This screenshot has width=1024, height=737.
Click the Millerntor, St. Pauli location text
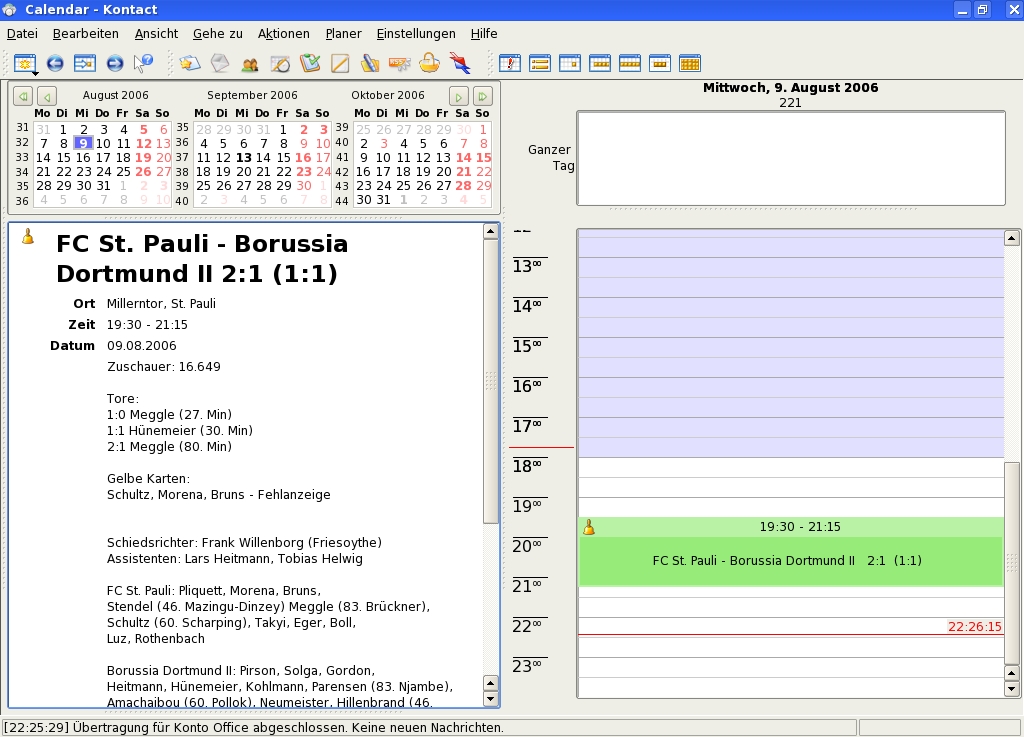pos(161,304)
